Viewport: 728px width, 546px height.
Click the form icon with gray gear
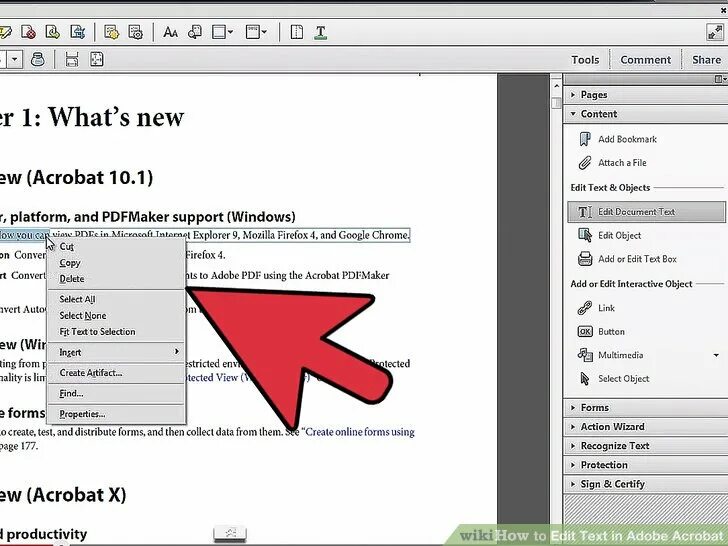tap(136, 32)
